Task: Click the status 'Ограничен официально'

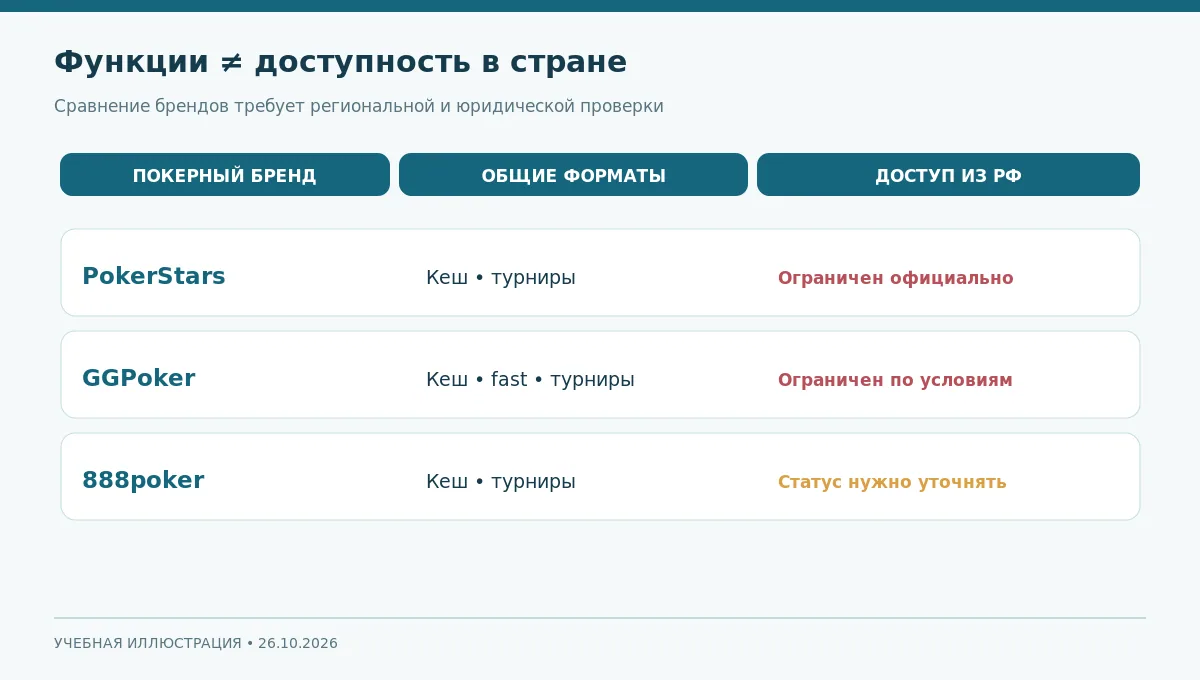Action: click(x=896, y=278)
